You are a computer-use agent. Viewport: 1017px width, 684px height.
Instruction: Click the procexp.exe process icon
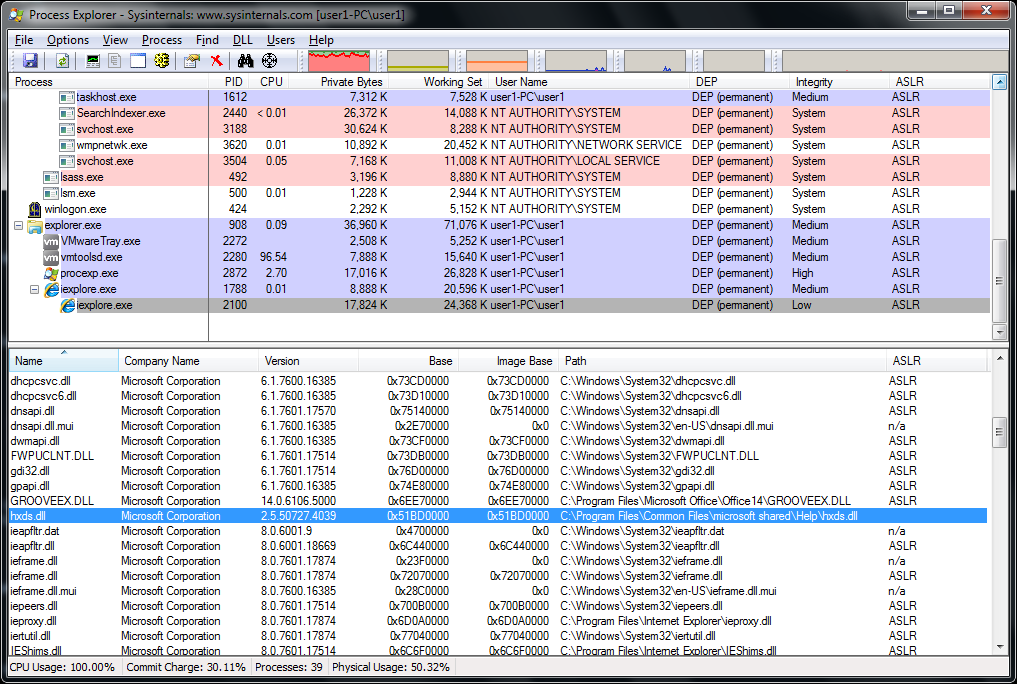[x=51, y=273]
